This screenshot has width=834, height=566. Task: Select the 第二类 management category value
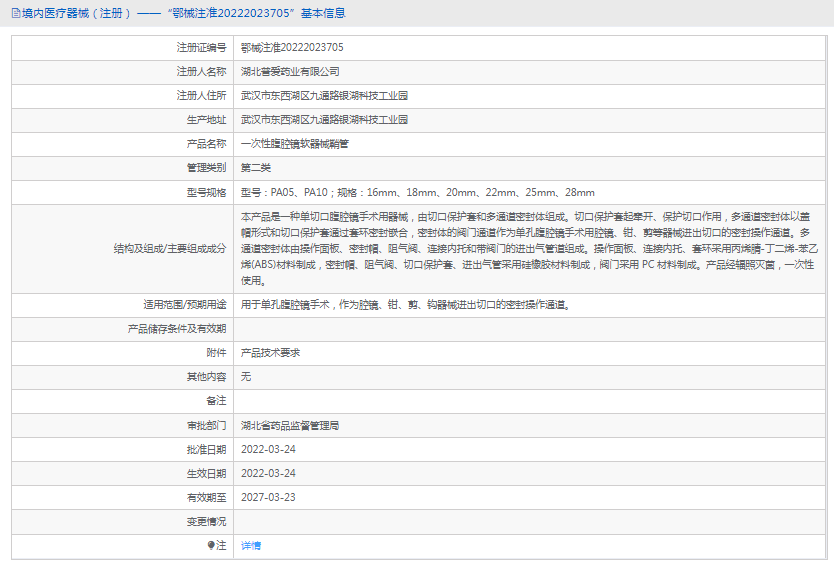pyautogui.click(x=256, y=168)
